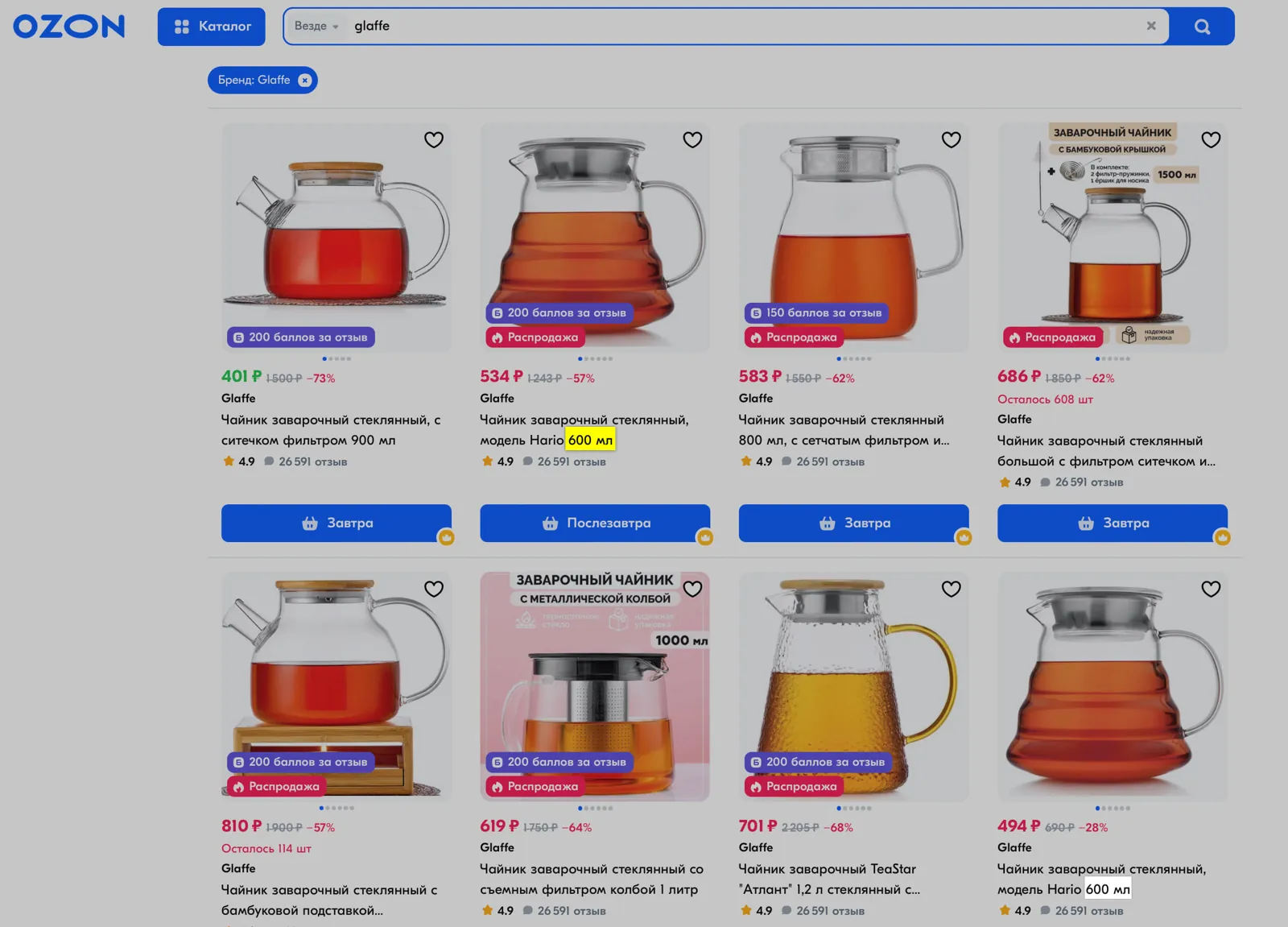
Task: Click the 619 ₽ price
Action: click(x=500, y=826)
